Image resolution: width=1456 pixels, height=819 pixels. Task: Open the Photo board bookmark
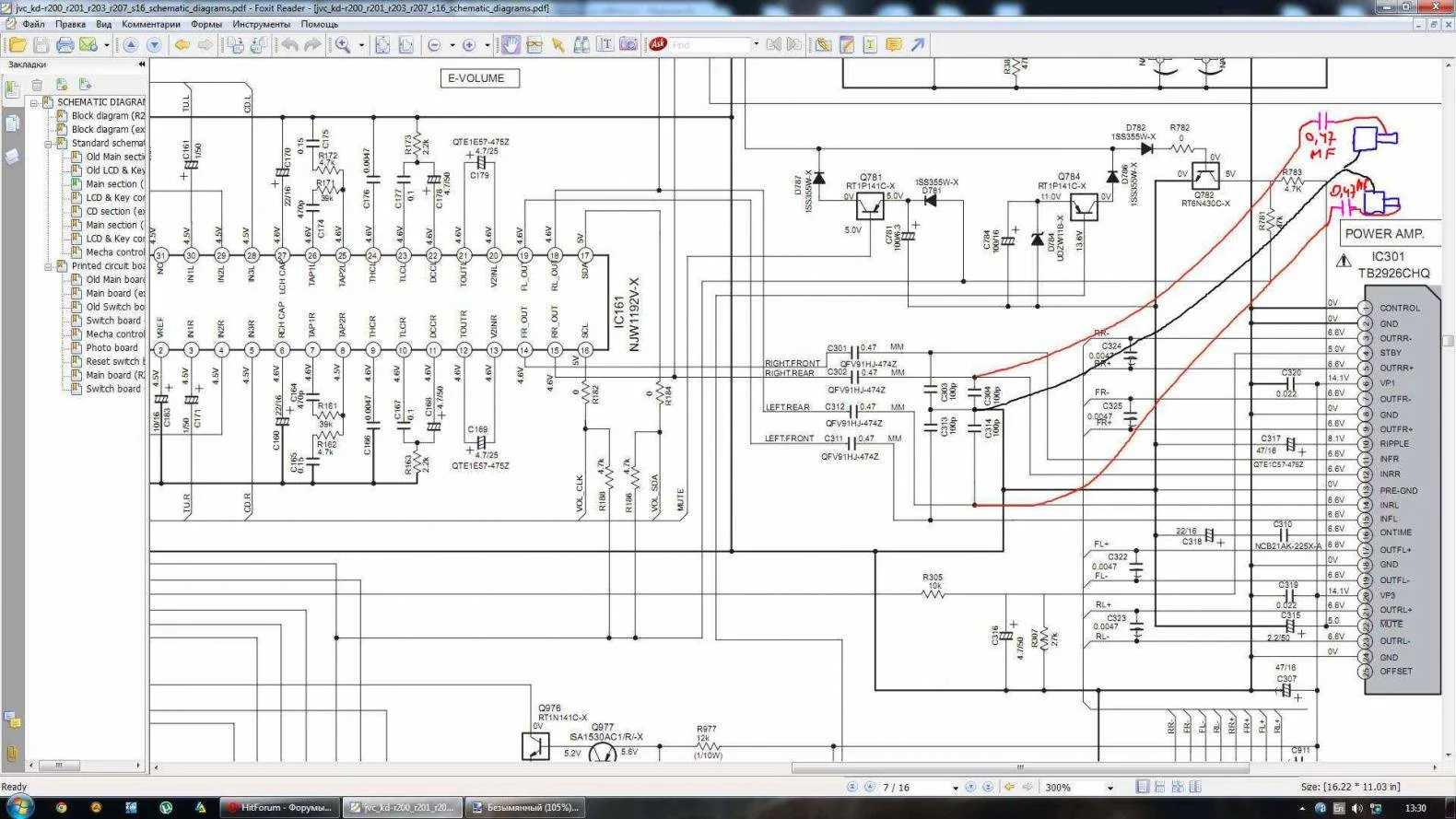[112, 348]
